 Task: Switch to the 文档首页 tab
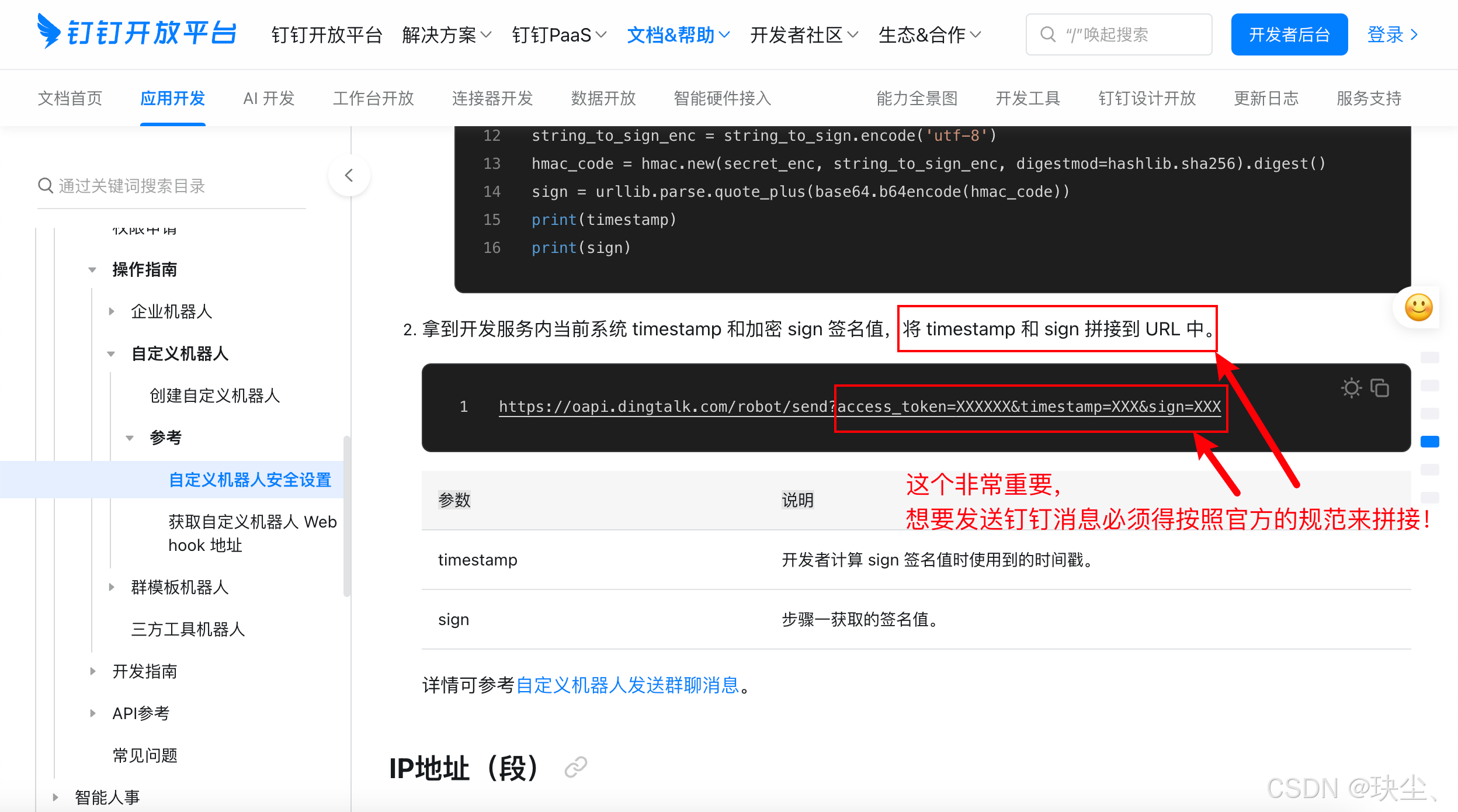(x=70, y=98)
